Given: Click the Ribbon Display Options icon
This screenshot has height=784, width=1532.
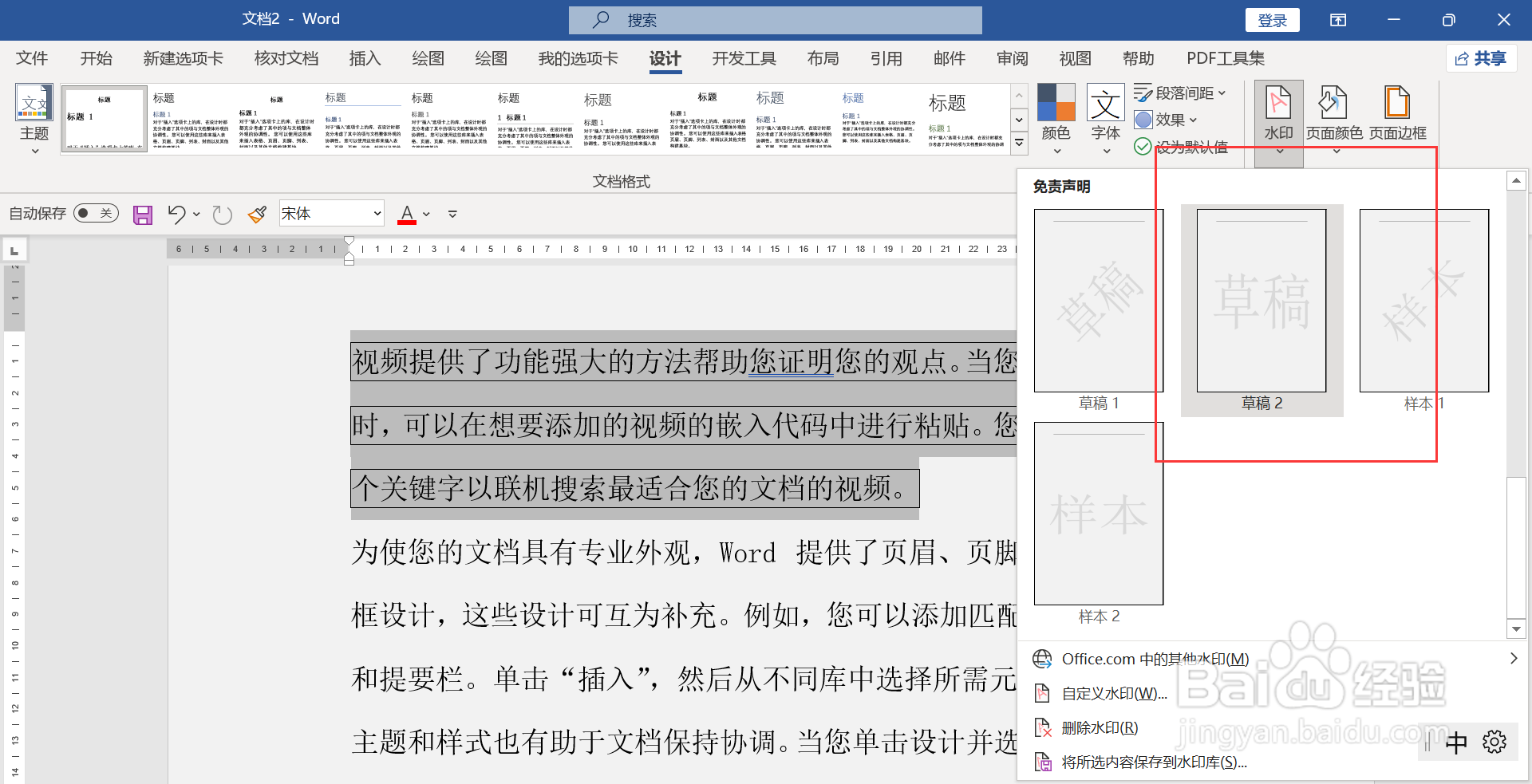Looking at the screenshot, I should [x=1338, y=20].
